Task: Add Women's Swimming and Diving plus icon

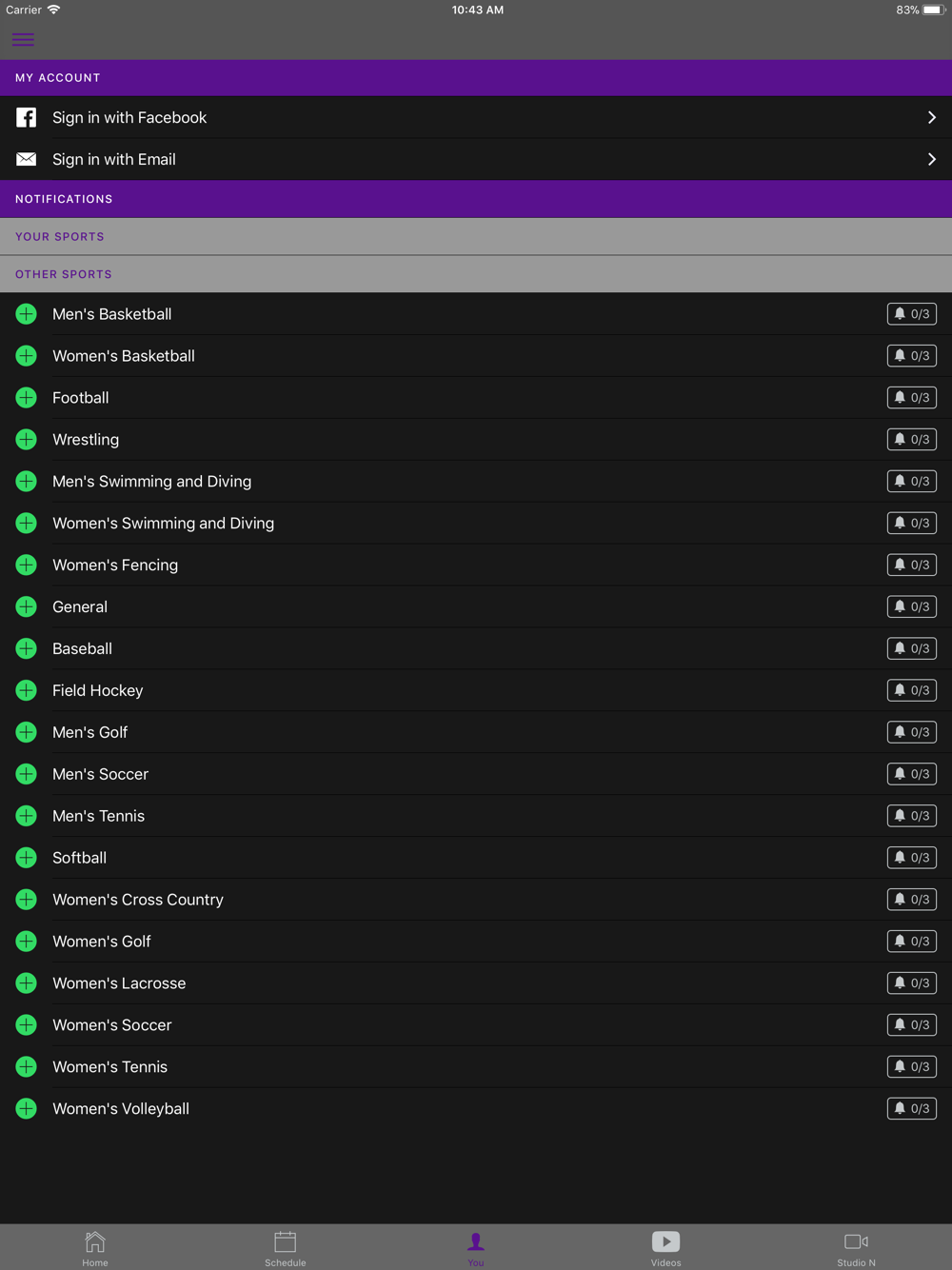Action: 27,524
